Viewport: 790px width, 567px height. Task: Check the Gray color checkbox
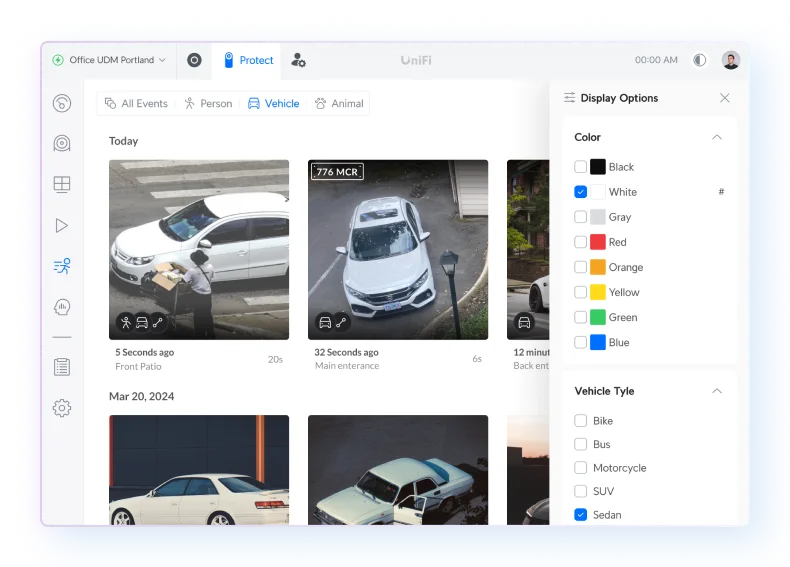(580, 217)
